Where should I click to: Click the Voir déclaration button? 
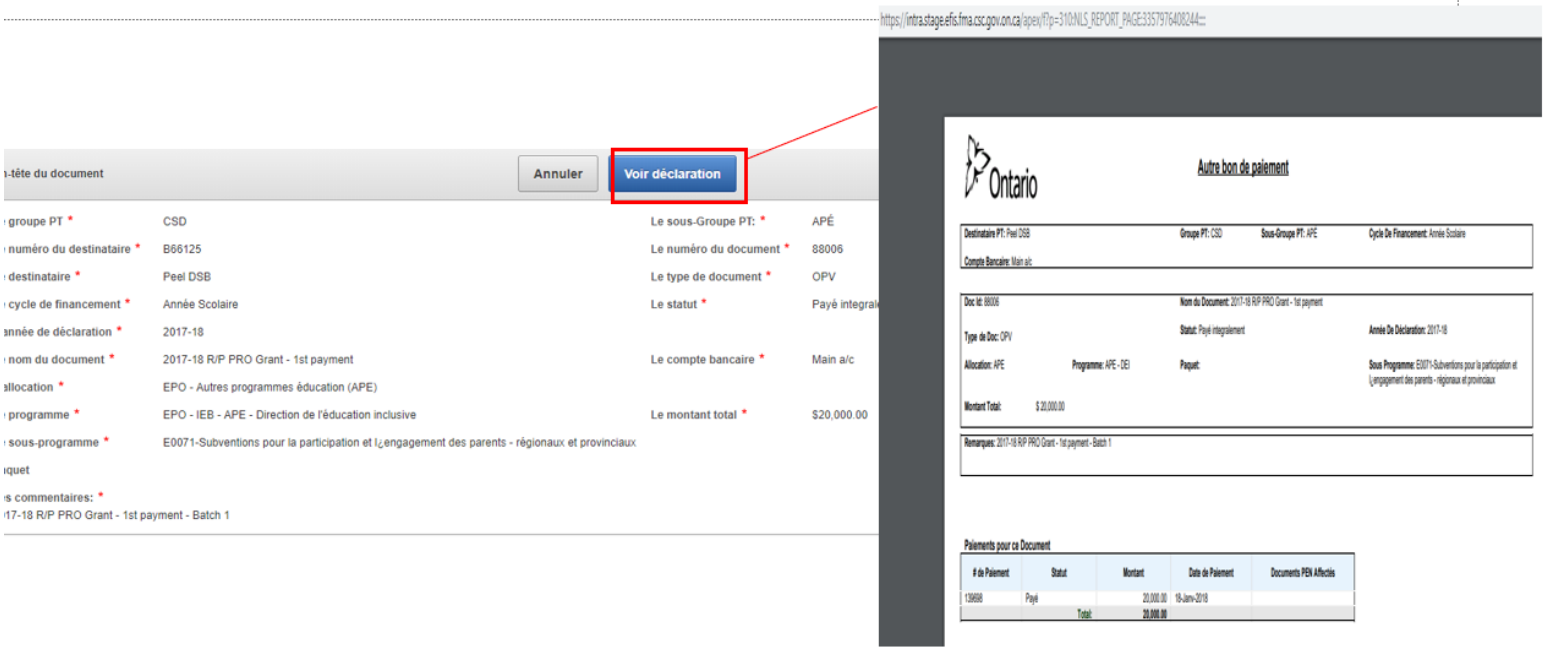672,174
